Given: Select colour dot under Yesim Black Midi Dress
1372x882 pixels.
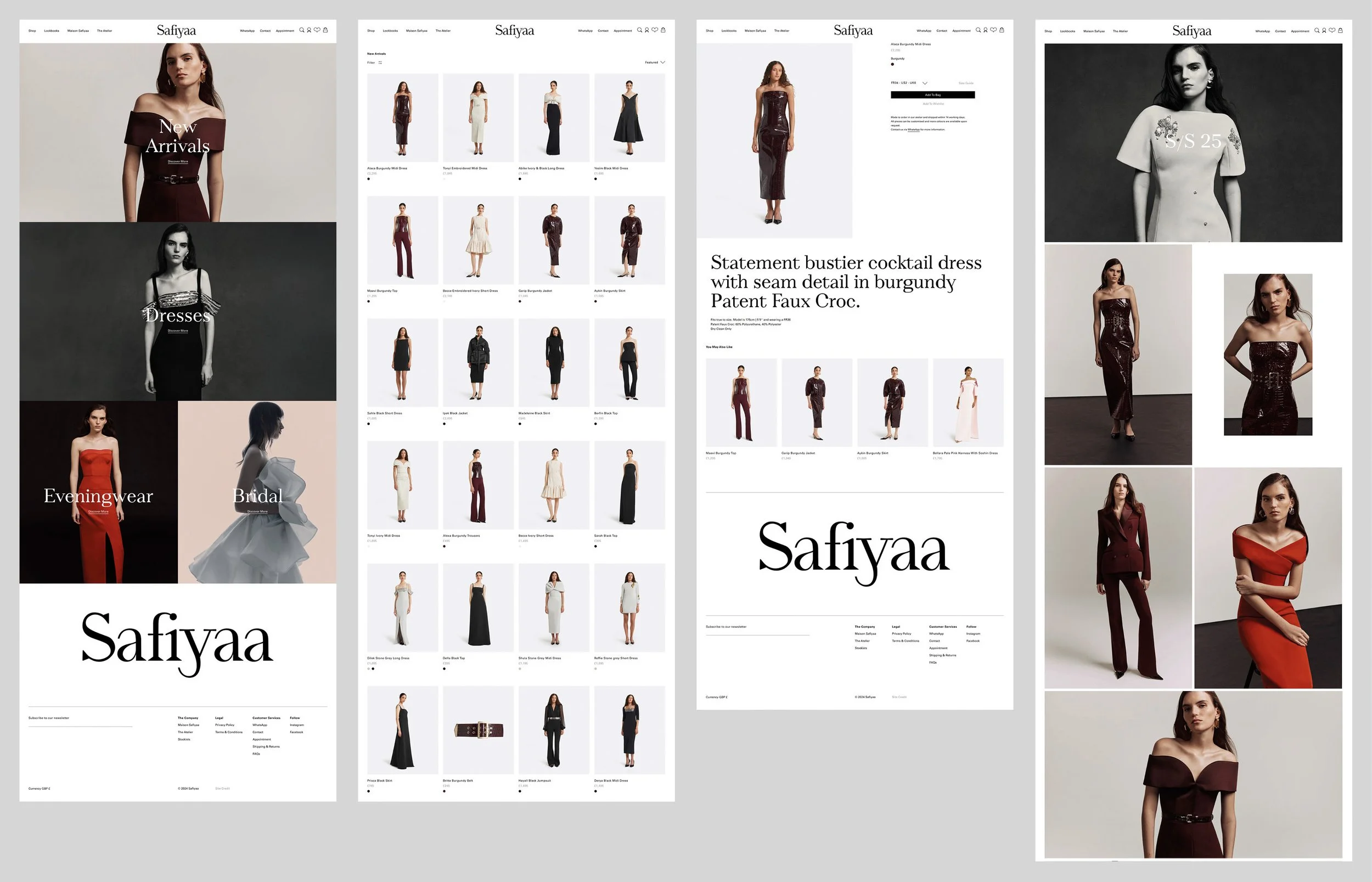Looking at the screenshot, I should (595, 179).
